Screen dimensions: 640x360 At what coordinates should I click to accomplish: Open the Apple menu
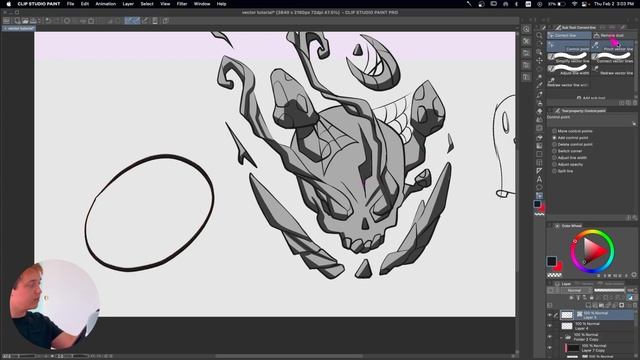tap(9, 4)
